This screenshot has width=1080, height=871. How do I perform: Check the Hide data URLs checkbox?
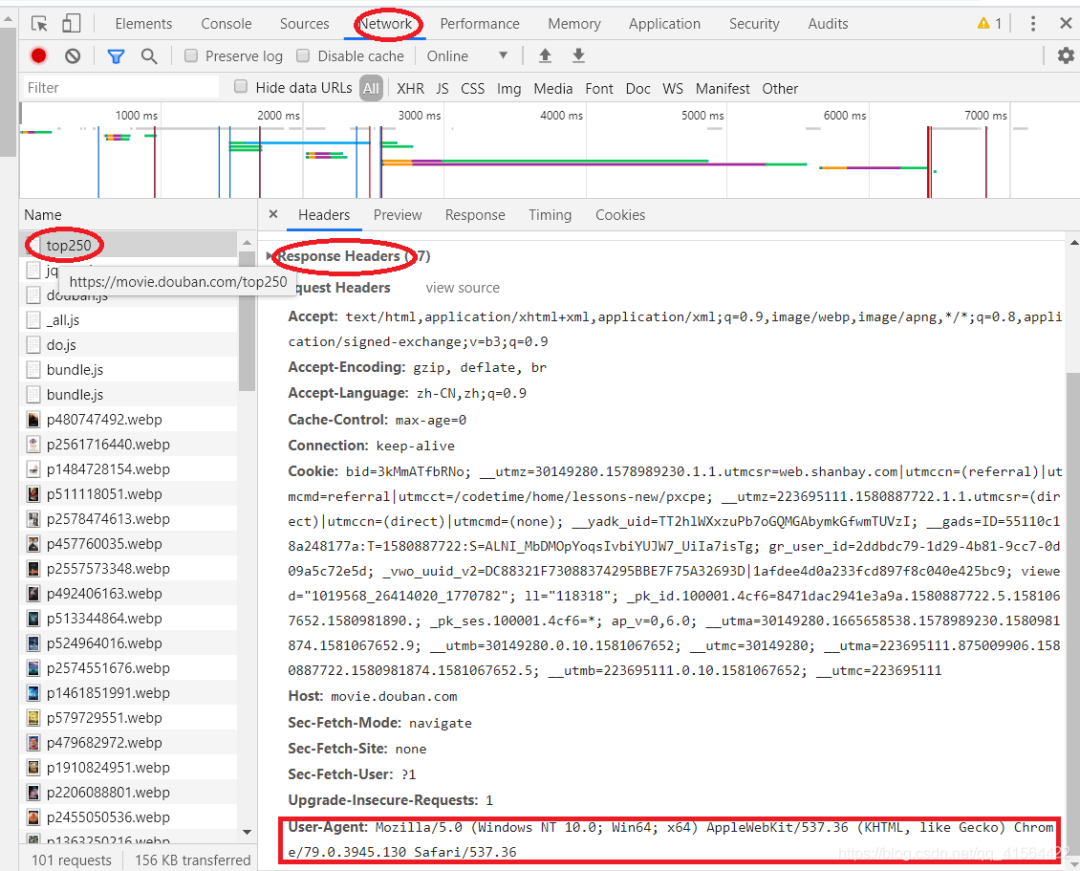coord(240,87)
